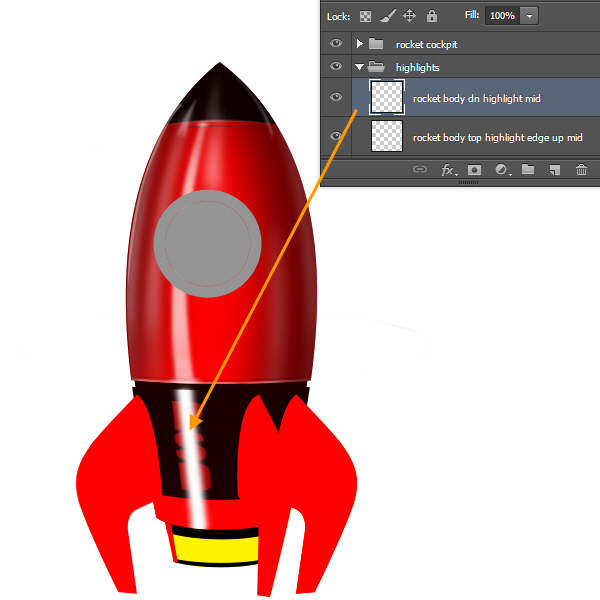The width and height of the screenshot is (600, 600).
Task: Add a layer mask using mask icon
Action: tap(474, 170)
